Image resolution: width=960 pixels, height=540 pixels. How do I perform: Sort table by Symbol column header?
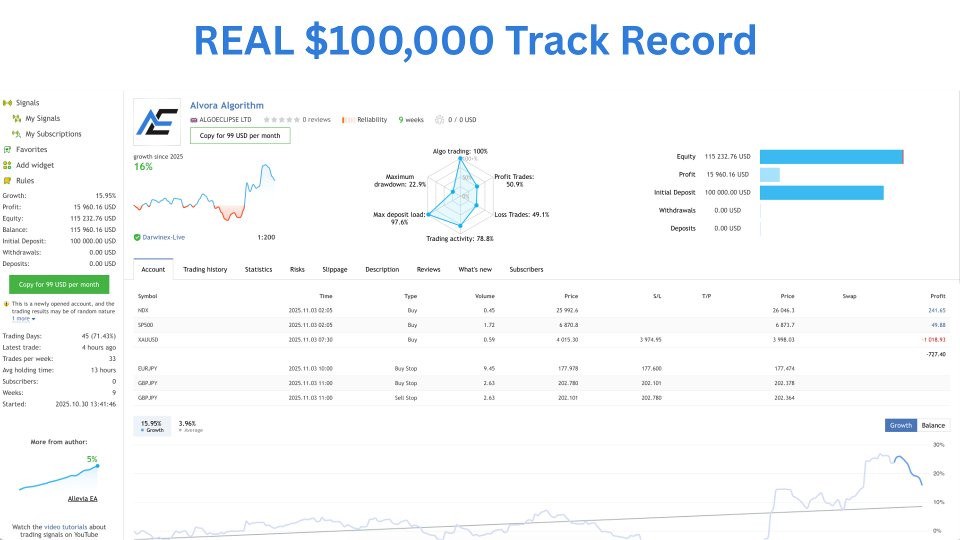[x=148, y=296]
